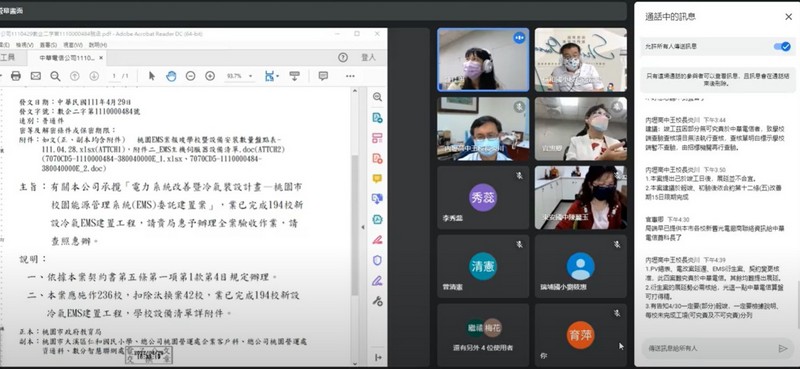Select the 中華電信公司 document tab
This screenshot has width=800, height=369.
coord(69,58)
